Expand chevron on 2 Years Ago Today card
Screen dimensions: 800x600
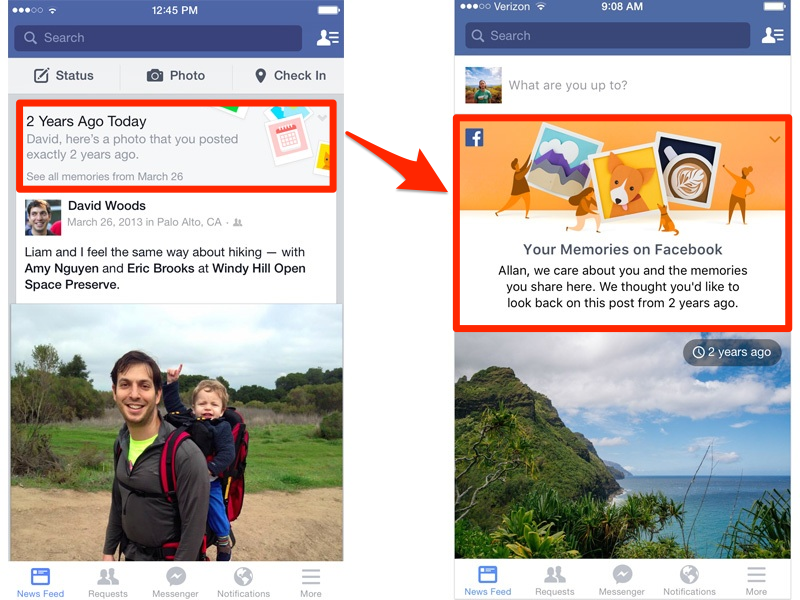pyautogui.click(x=322, y=118)
